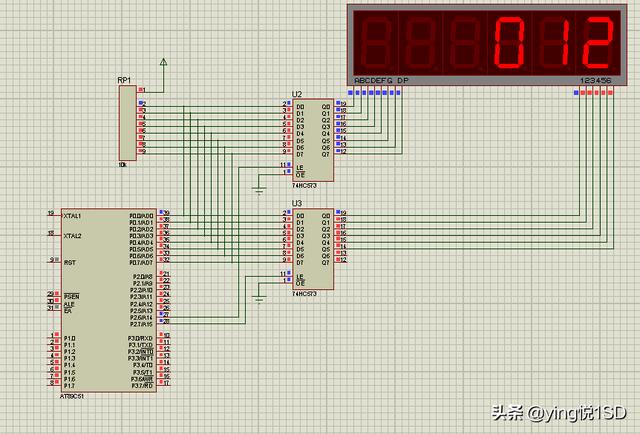The image size is (640, 434).
Task: Click the 10k value label under RP1
Action: point(122,165)
